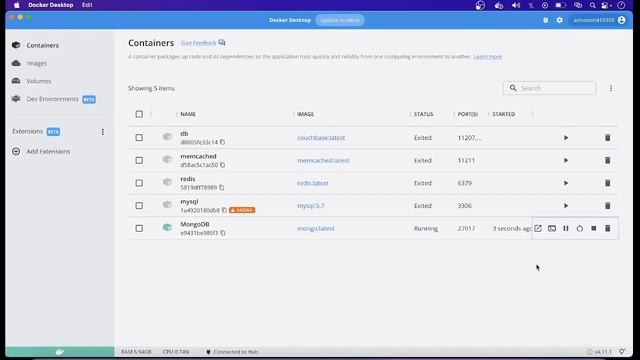Click MongoDB container name
The height and width of the screenshot is (360, 640).
[195, 224]
